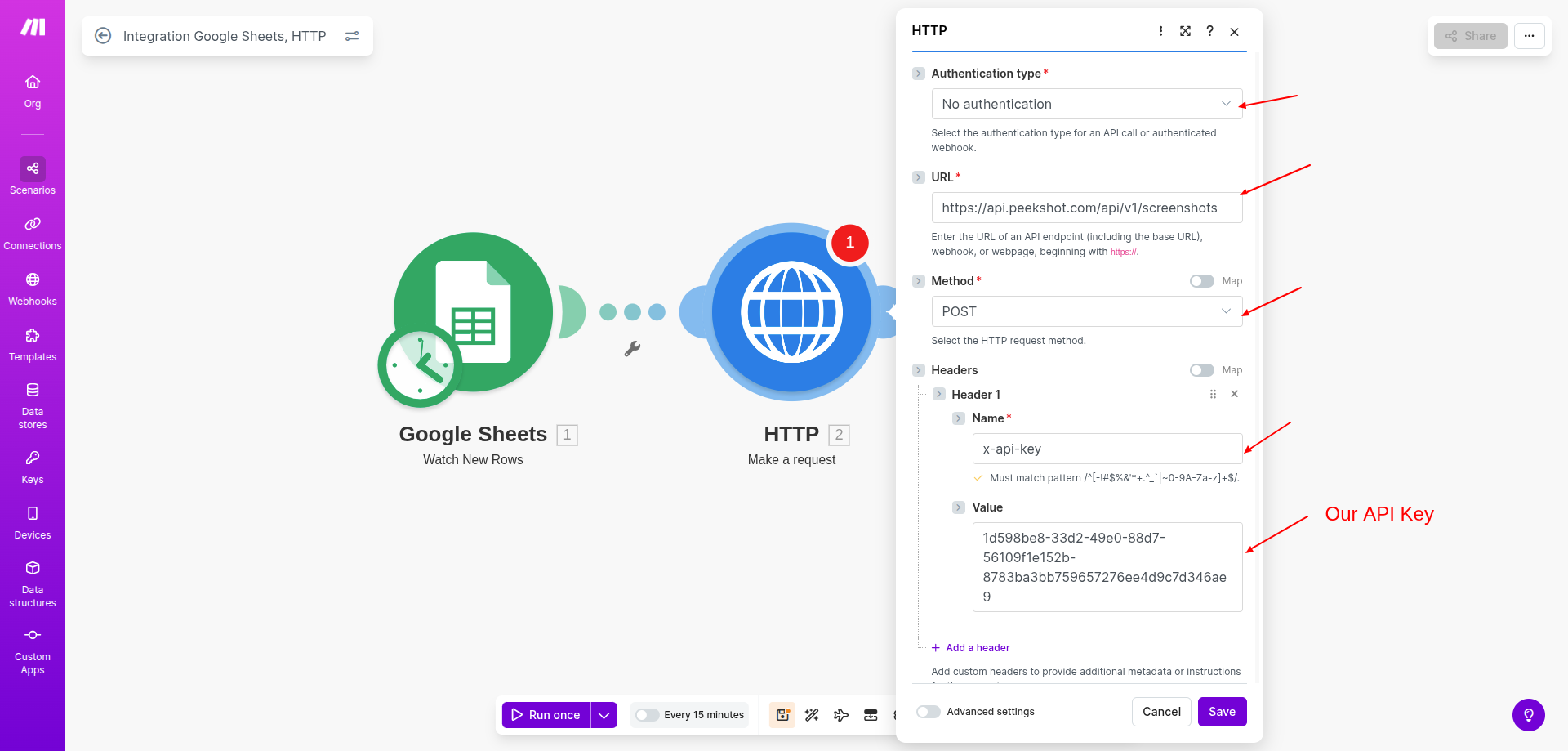Click the Save button
This screenshot has height=751, width=1568.
(1222, 712)
